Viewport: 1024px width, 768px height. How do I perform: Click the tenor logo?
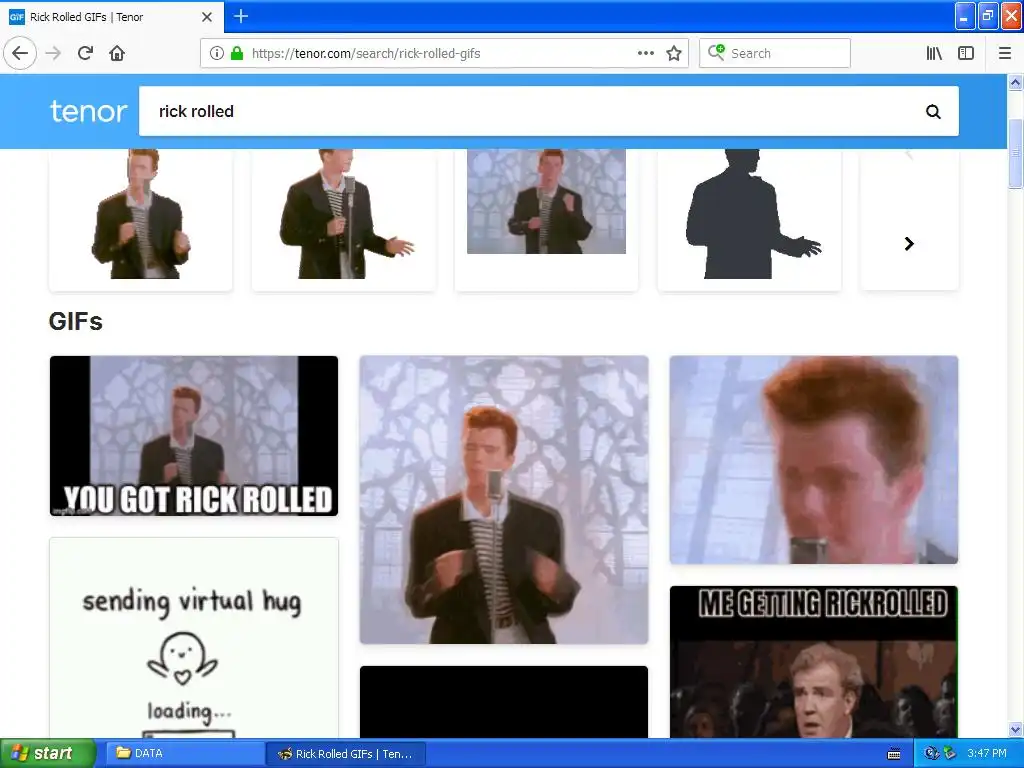[x=88, y=112]
